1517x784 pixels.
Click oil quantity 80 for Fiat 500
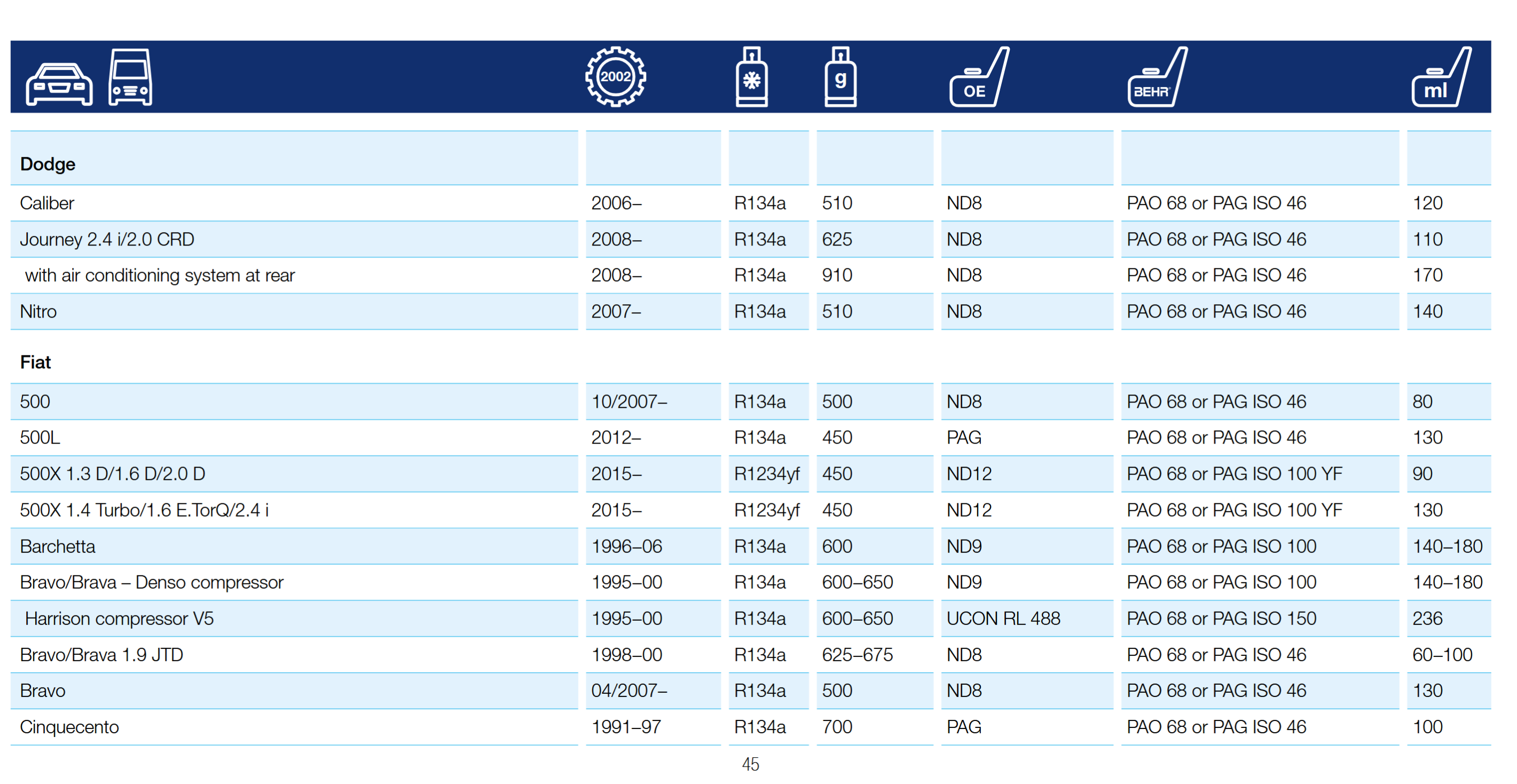[1422, 401]
